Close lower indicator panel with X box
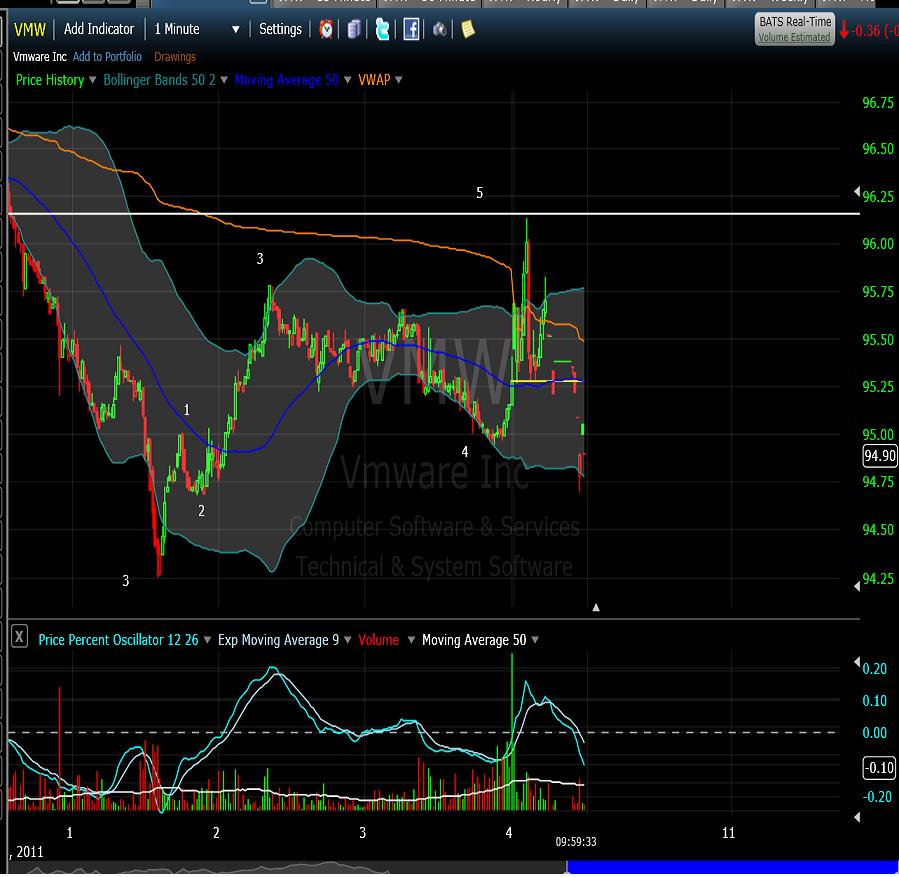The width and height of the screenshot is (899, 877). click(18, 638)
